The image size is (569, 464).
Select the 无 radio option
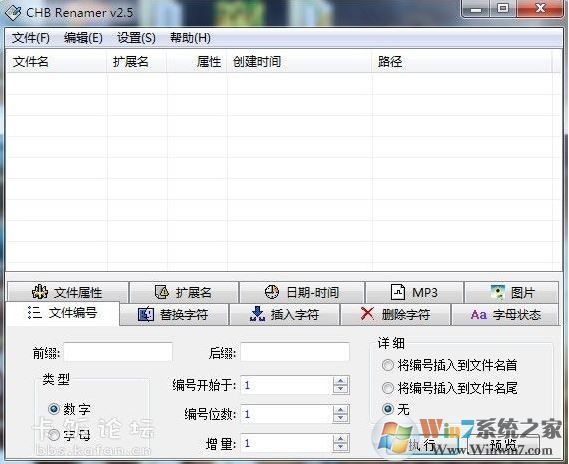pyautogui.click(x=388, y=409)
